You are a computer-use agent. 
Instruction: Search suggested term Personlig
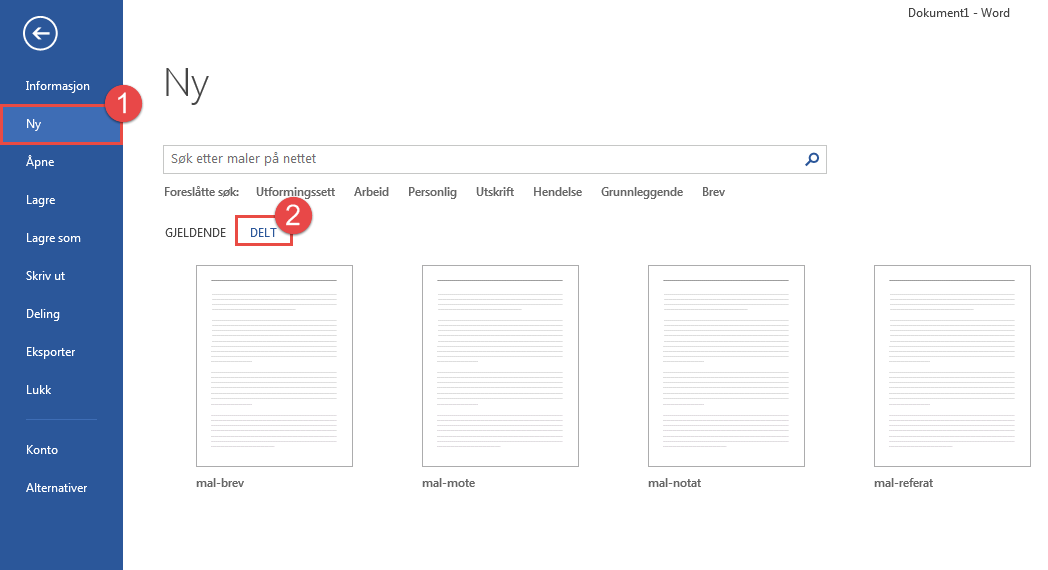(x=432, y=192)
